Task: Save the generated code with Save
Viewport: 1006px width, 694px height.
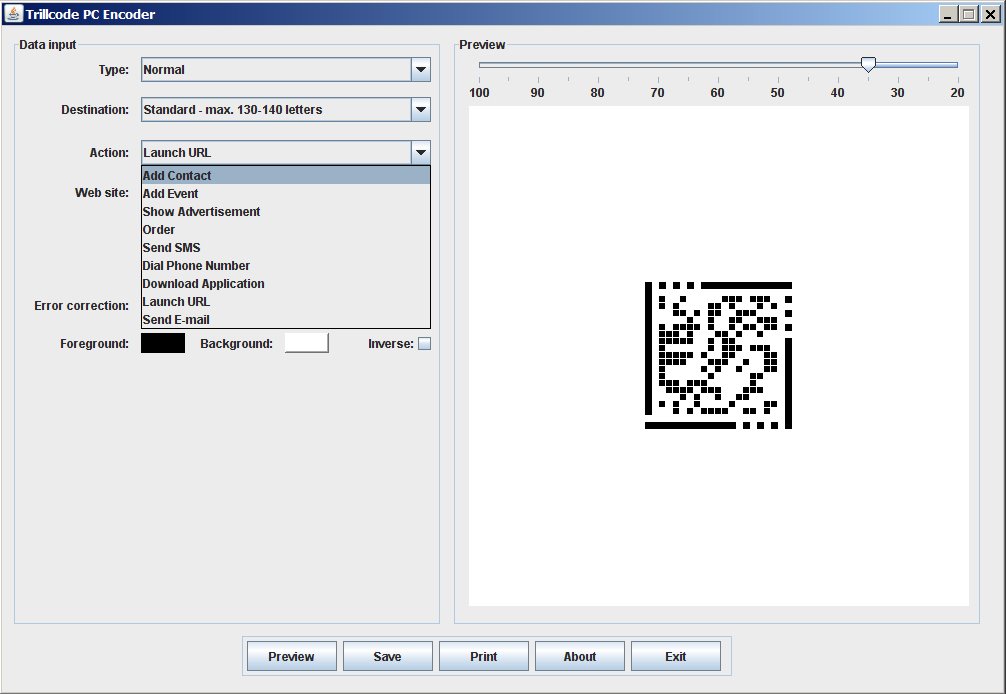Action: pyautogui.click(x=388, y=656)
